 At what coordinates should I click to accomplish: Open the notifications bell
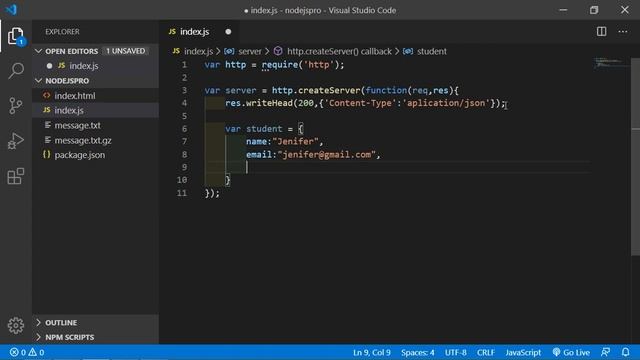tap(625, 352)
